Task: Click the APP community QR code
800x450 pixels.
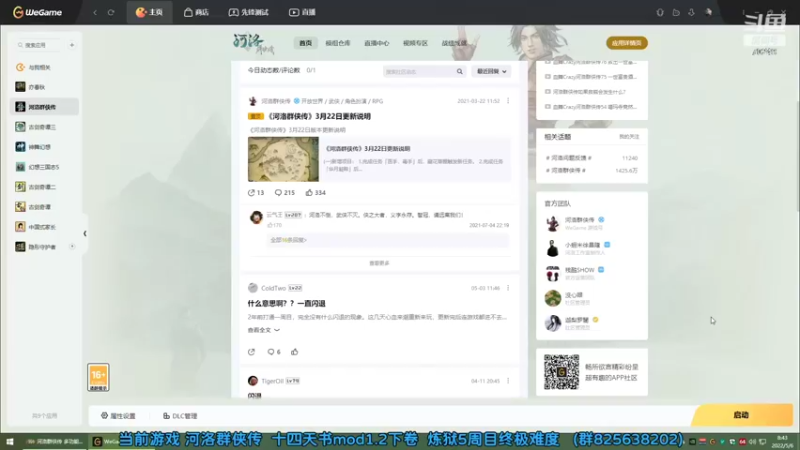Action: pos(561,372)
